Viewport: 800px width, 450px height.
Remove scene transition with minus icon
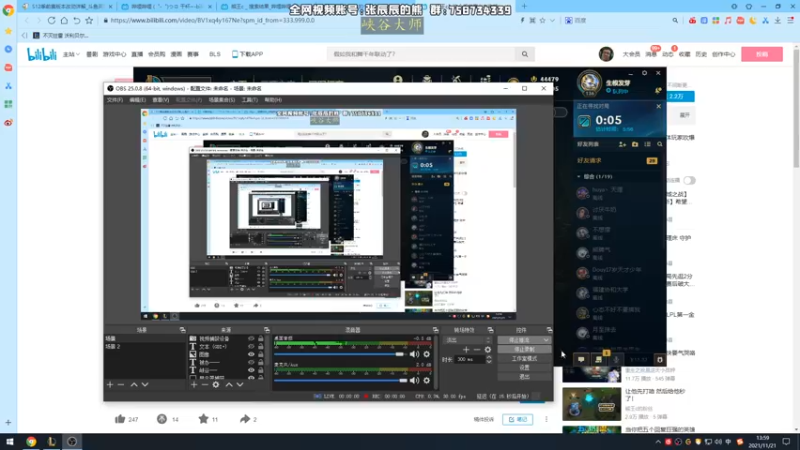pyautogui.click(x=477, y=349)
